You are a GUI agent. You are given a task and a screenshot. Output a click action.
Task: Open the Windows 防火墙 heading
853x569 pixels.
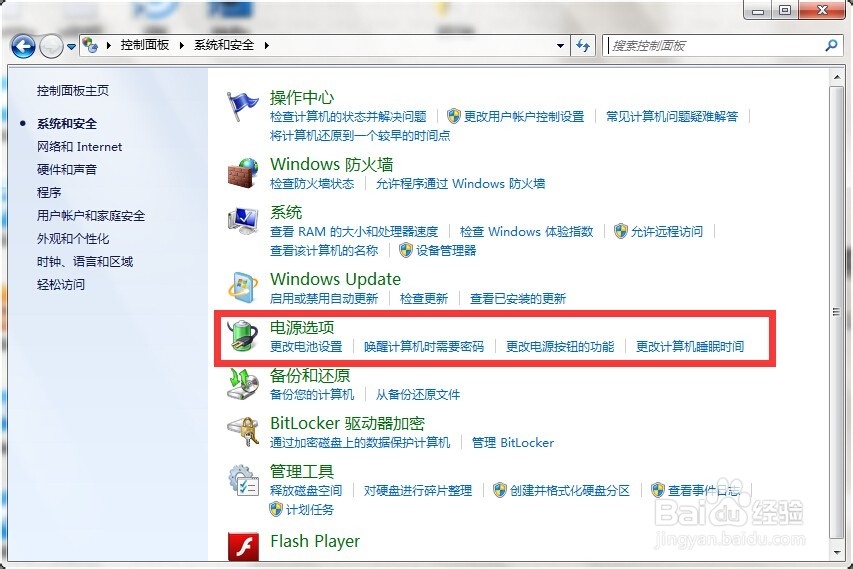coord(332,164)
